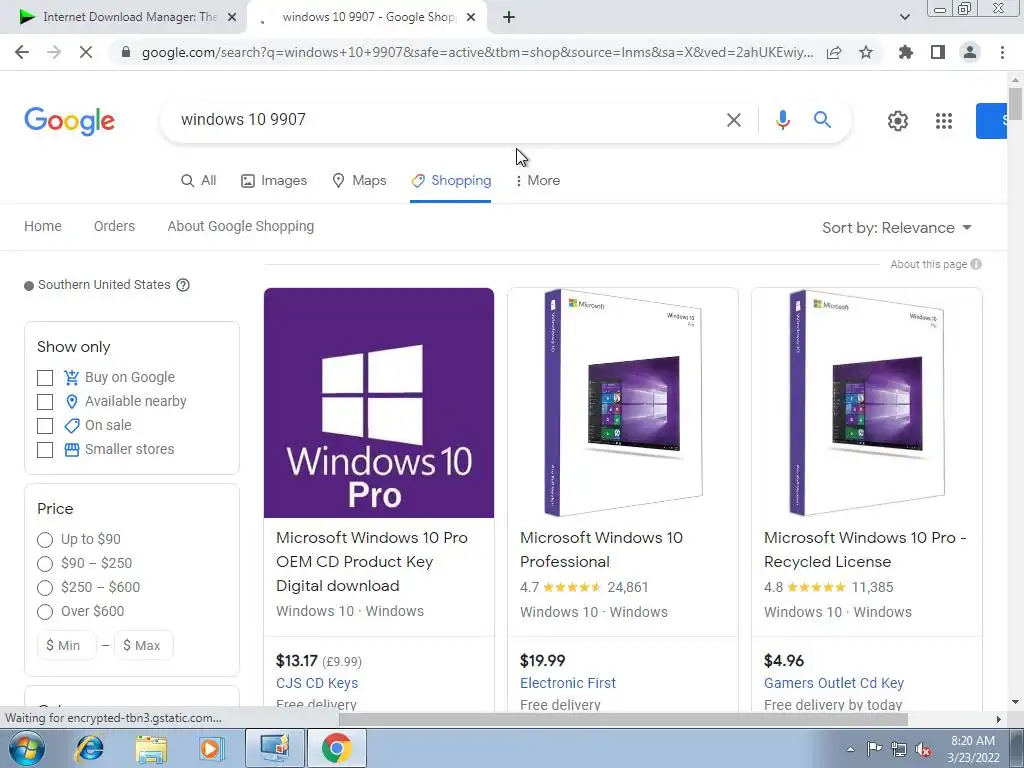Toggle the Chrome side panel icon
The image size is (1024, 768).
click(938, 52)
